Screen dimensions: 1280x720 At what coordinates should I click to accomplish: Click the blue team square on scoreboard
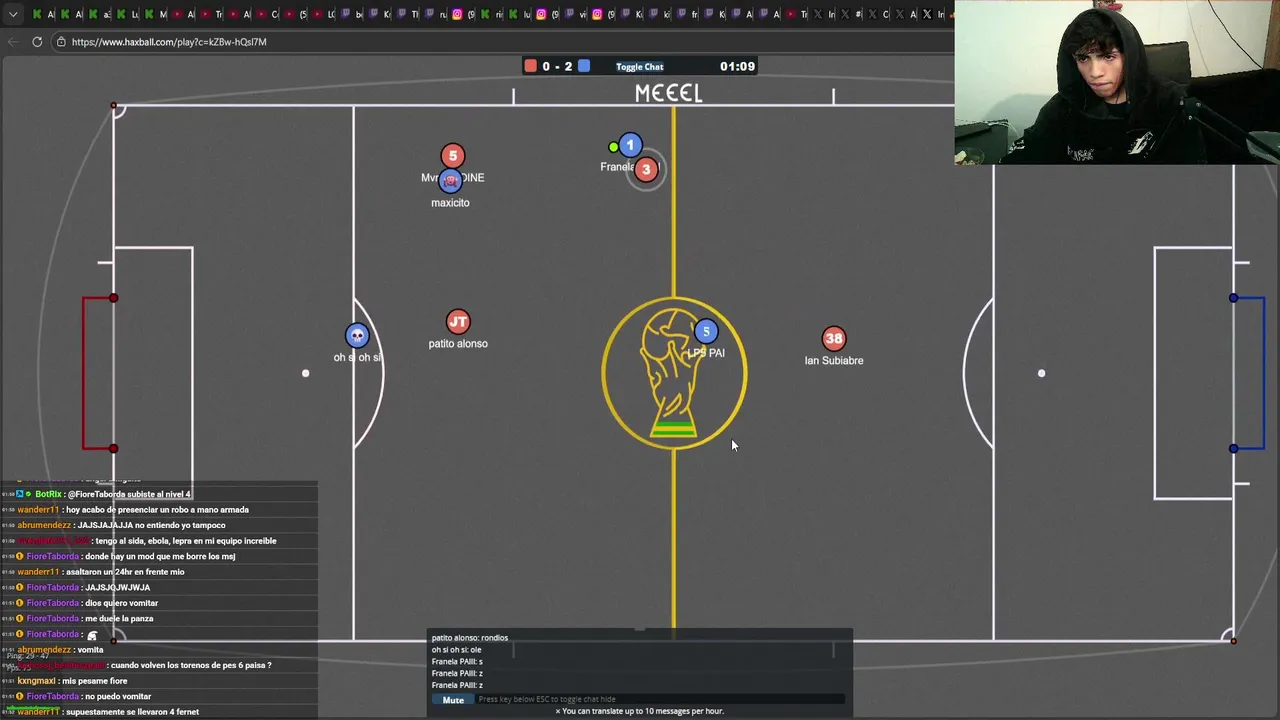[584, 66]
